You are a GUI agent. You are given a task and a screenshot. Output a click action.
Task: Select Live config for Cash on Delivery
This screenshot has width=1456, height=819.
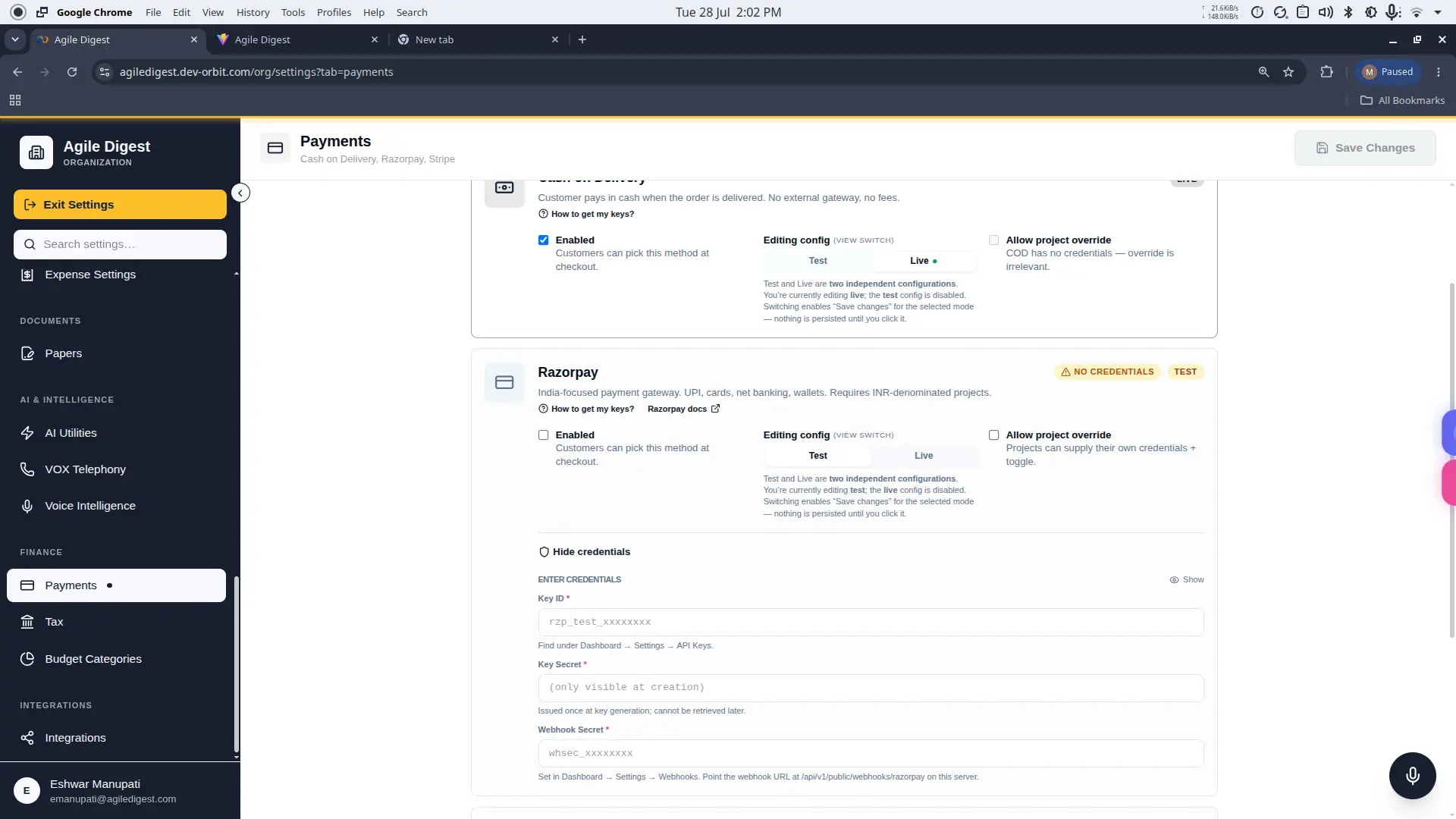tap(923, 261)
